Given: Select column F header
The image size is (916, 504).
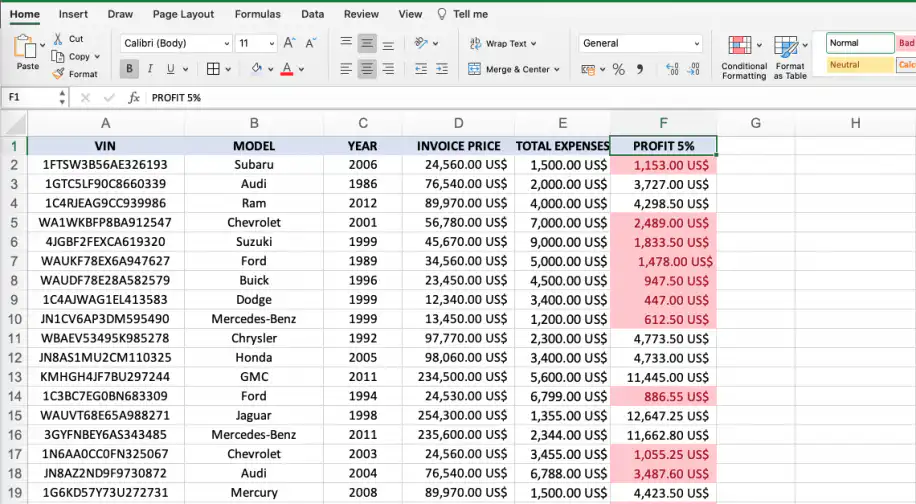Looking at the screenshot, I should click(663, 123).
